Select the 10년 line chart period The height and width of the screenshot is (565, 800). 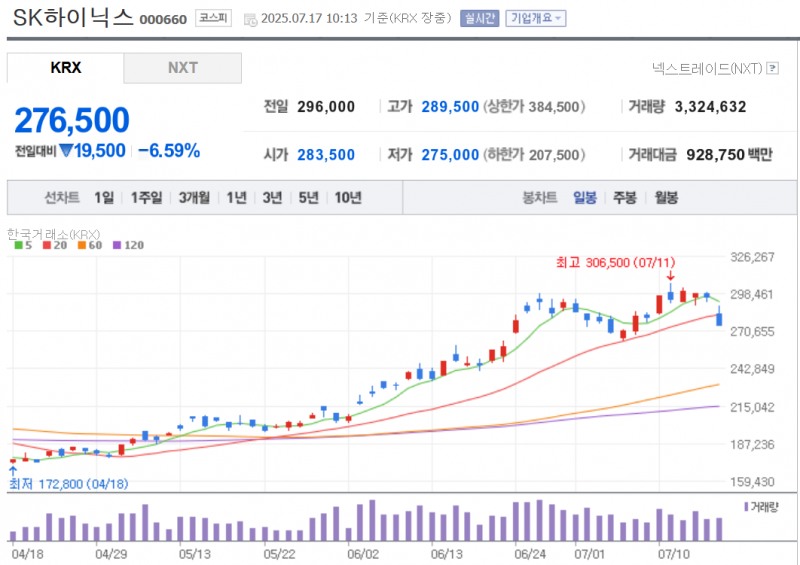click(x=348, y=198)
